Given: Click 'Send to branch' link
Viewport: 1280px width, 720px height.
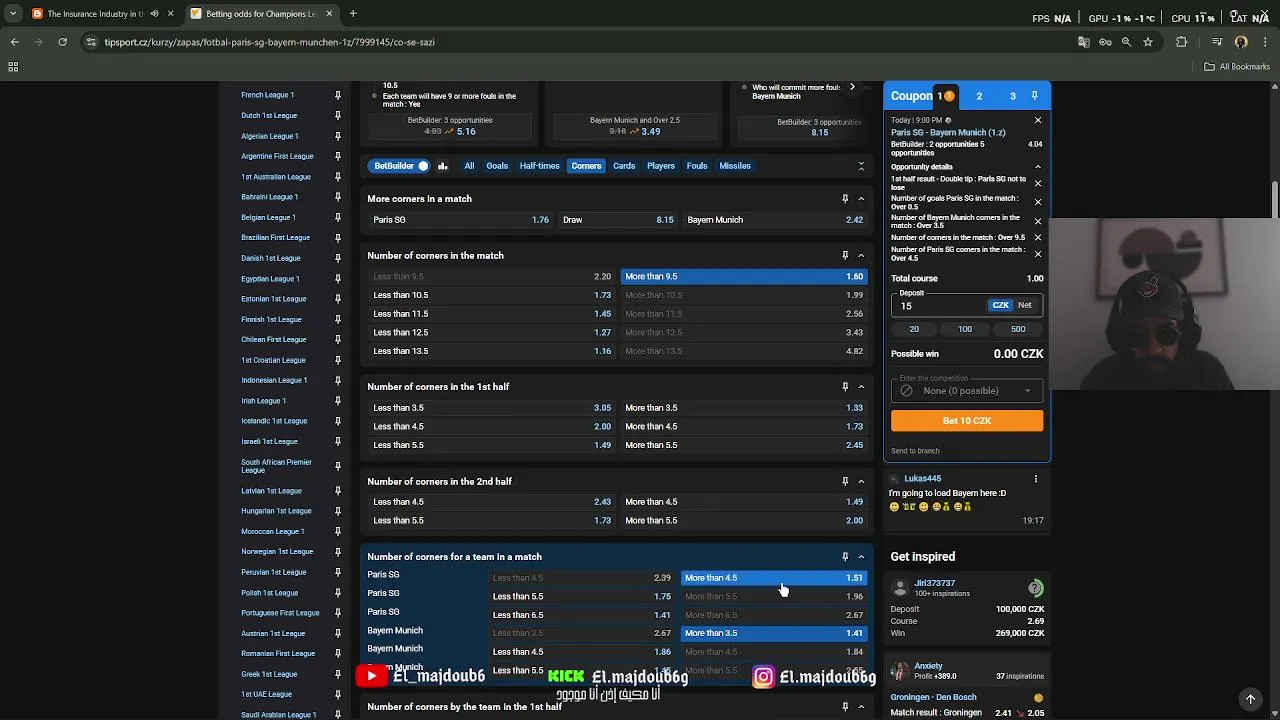Looking at the screenshot, I should pyautogui.click(x=915, y=451).
